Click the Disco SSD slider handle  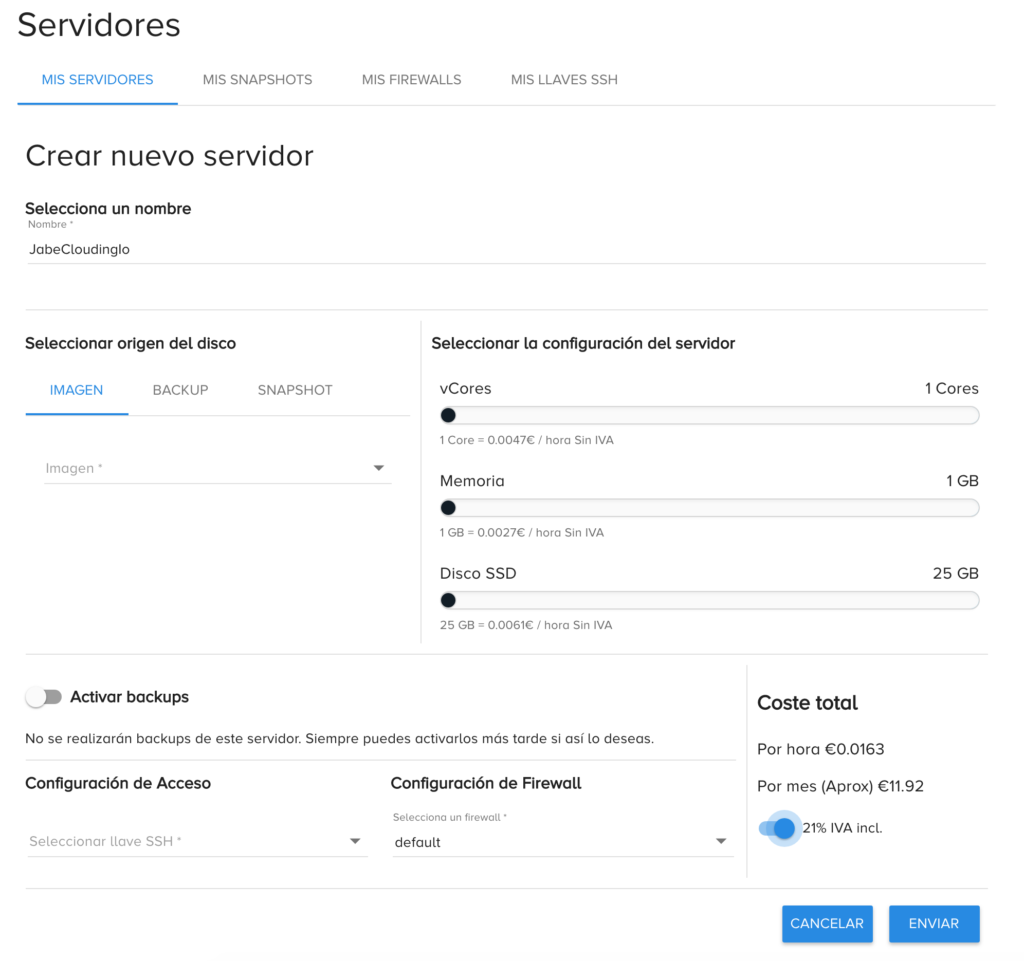point(448,601)
